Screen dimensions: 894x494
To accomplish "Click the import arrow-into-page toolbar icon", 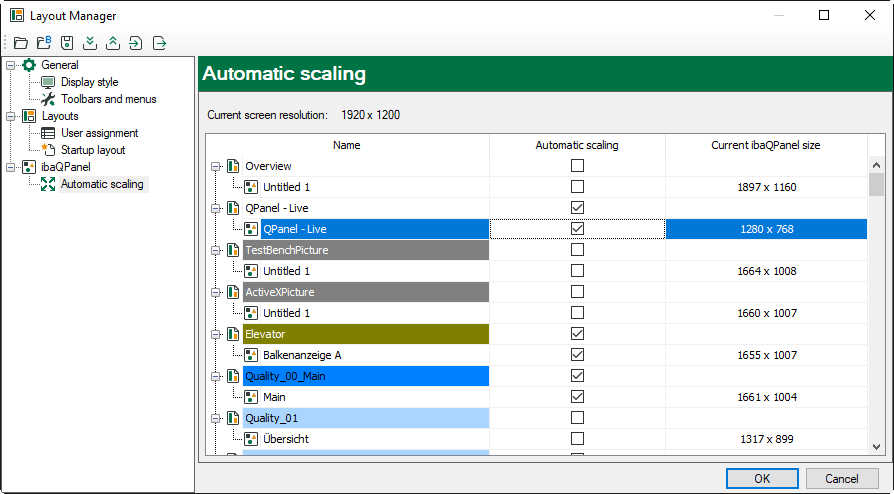I will point(136,43).
